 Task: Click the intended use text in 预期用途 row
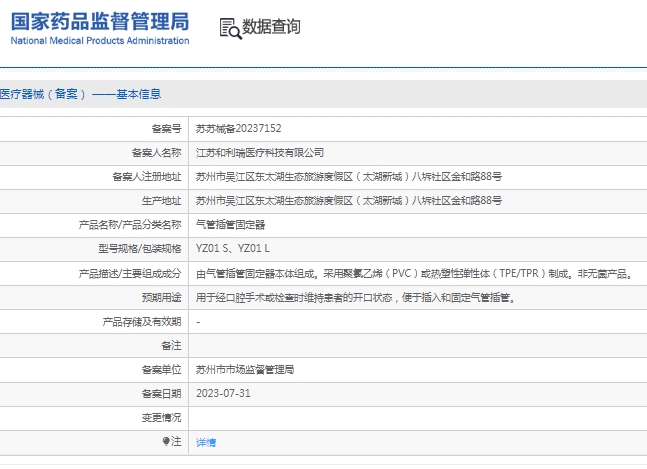click(356, 297)
